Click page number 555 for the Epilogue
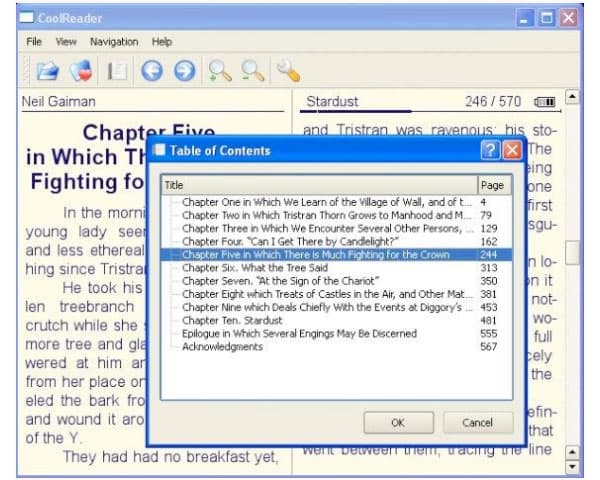 (489, 333)
